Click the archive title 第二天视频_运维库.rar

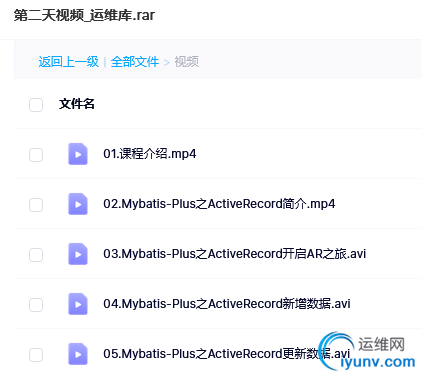click(84, 15)
